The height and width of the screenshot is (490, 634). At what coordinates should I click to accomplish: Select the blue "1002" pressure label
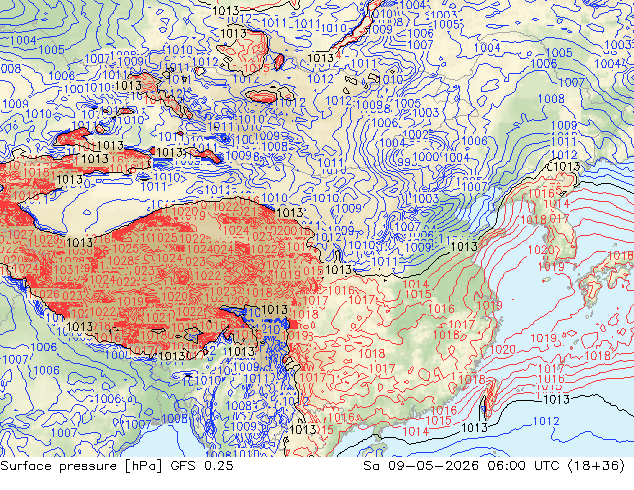(x=416, y=134)
